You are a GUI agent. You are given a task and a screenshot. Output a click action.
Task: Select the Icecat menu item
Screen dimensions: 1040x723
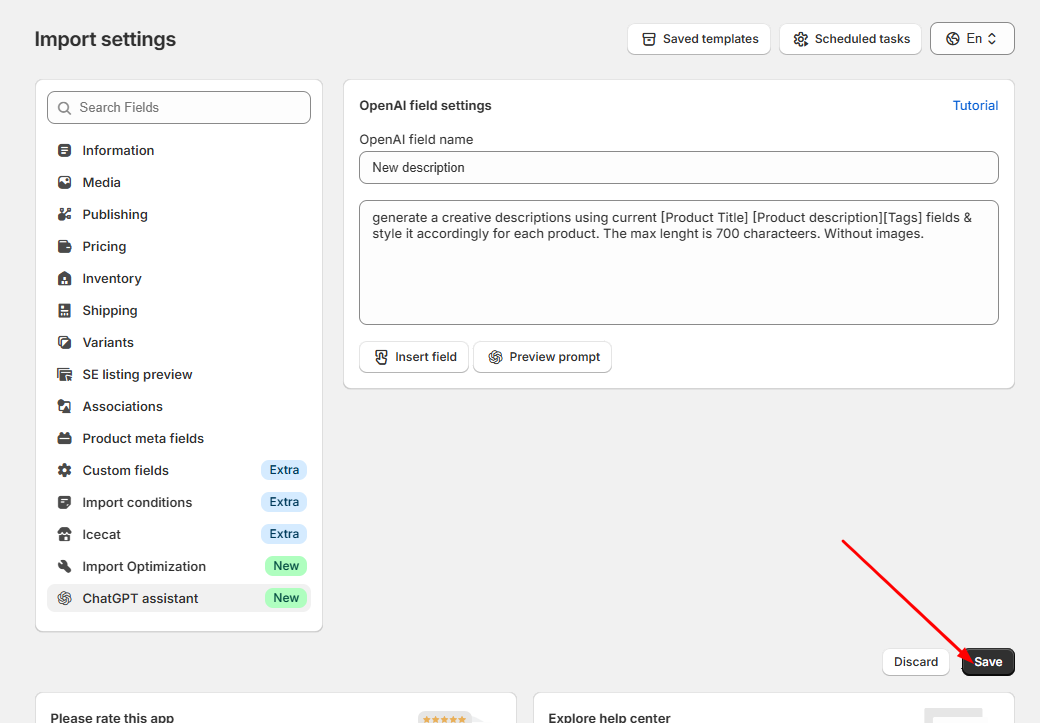179,535
